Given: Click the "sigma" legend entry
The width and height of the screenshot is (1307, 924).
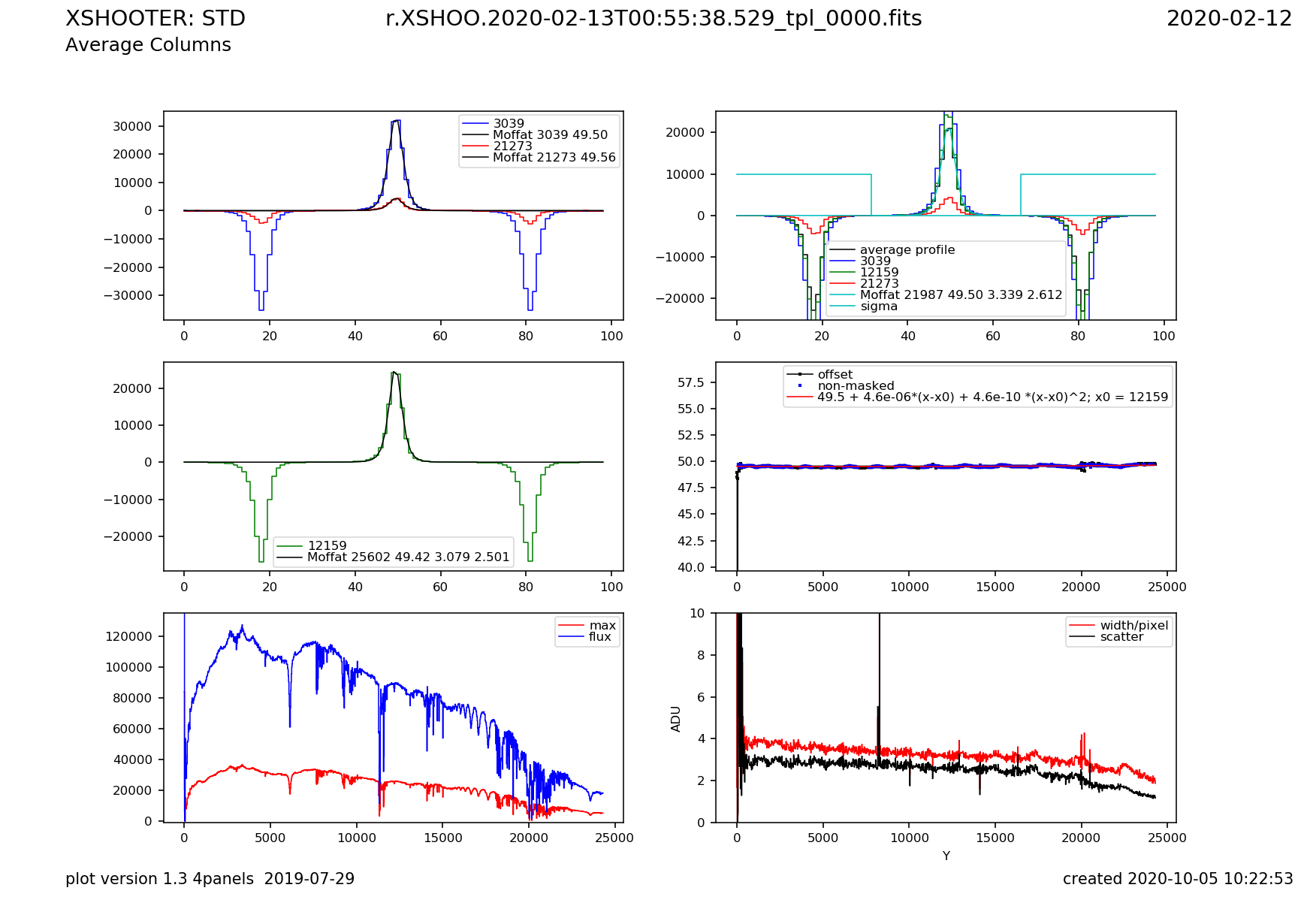Looking at the screenshot, I should [x=878, y=306].
